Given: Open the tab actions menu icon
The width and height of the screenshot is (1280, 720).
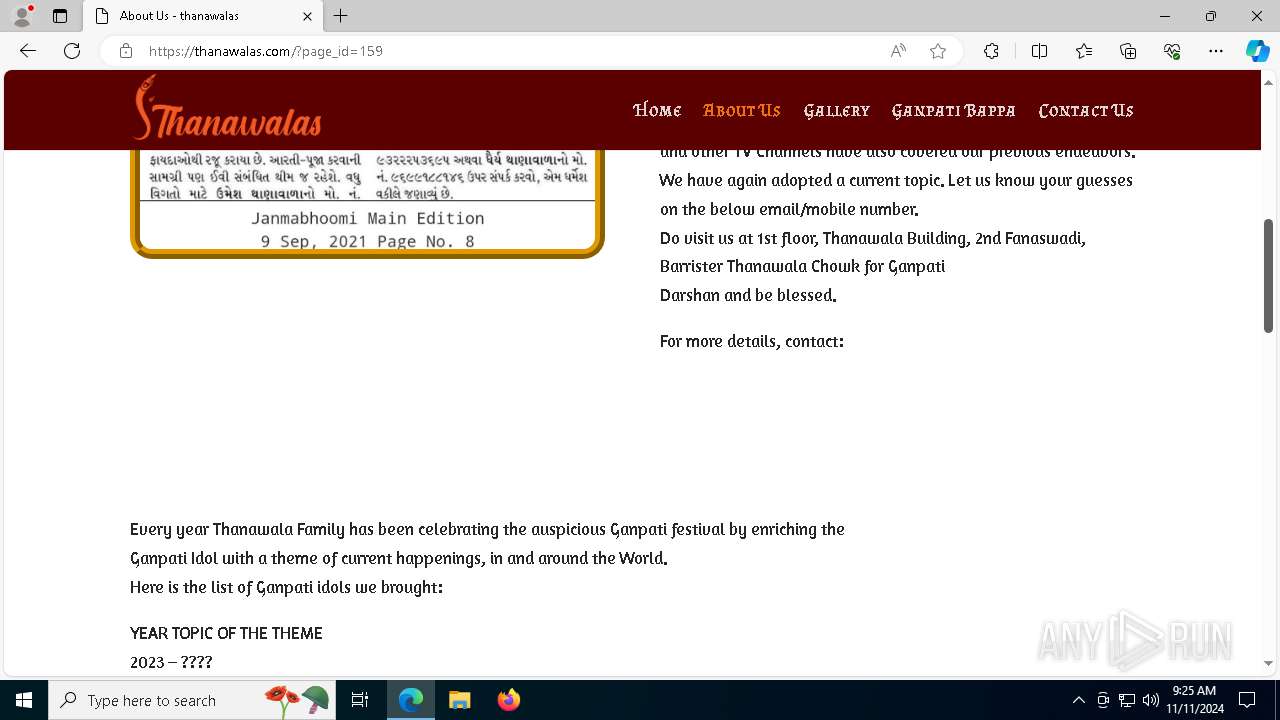Looking at the screenshot, I should click(x=60, y=16).
